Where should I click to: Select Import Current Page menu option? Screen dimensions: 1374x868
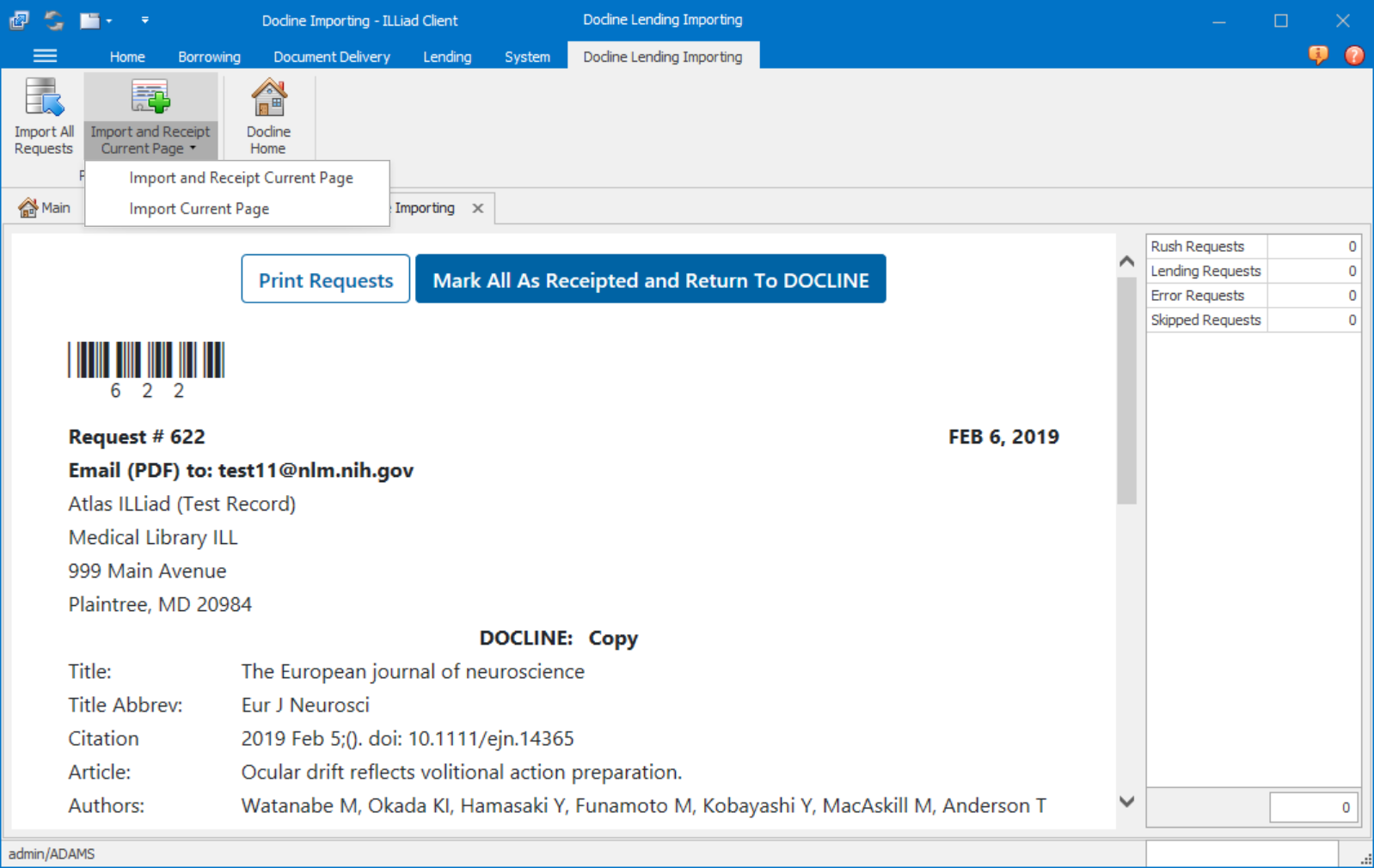click(199, 209)
